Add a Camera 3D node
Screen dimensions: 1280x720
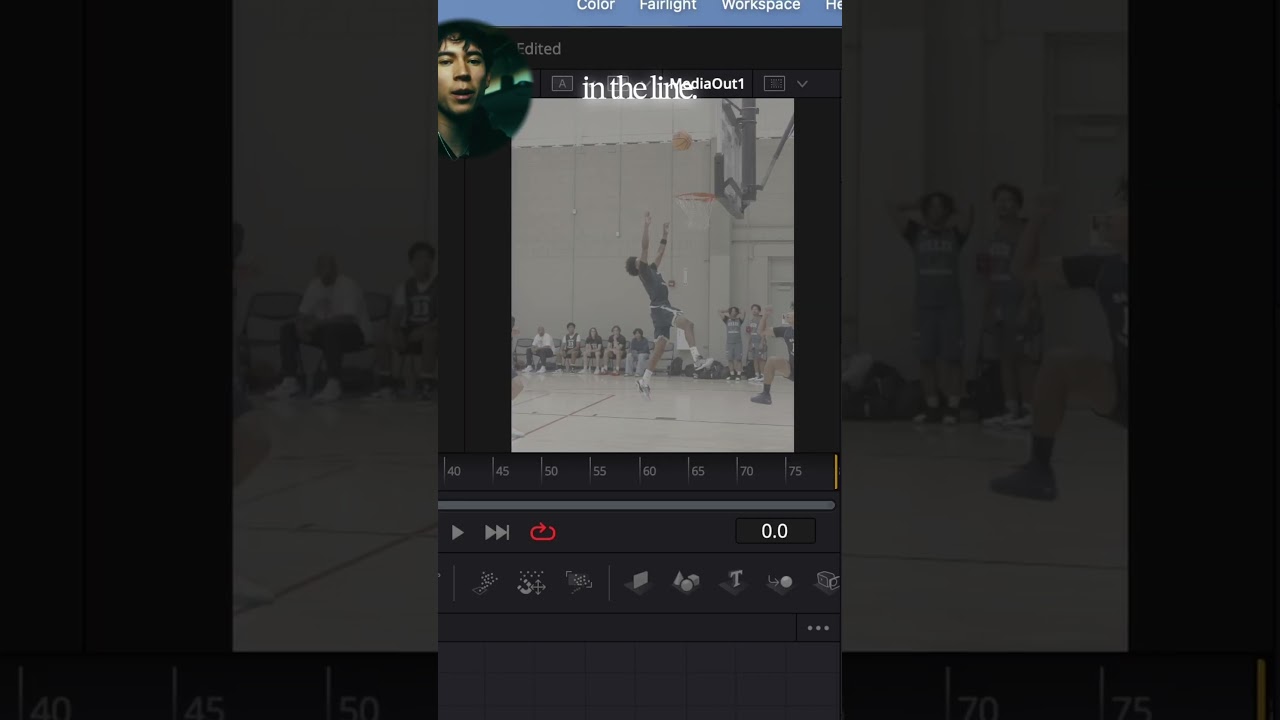(x=828, y=582)
